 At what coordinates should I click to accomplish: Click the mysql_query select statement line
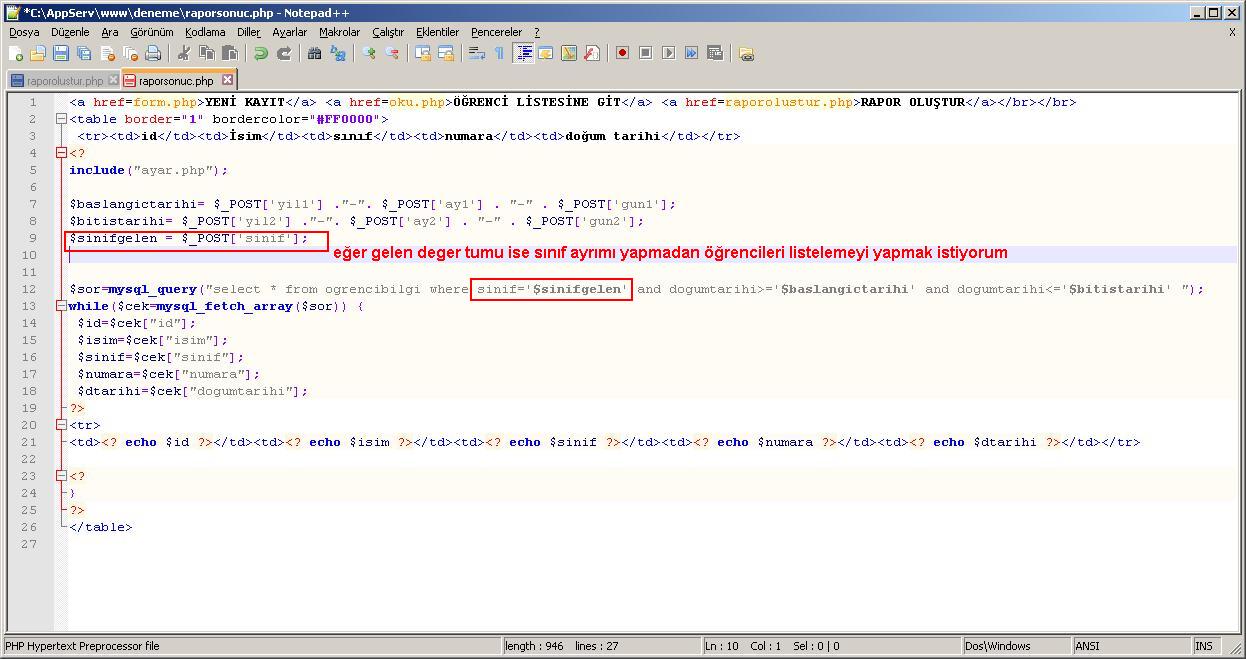coord(637,289)
